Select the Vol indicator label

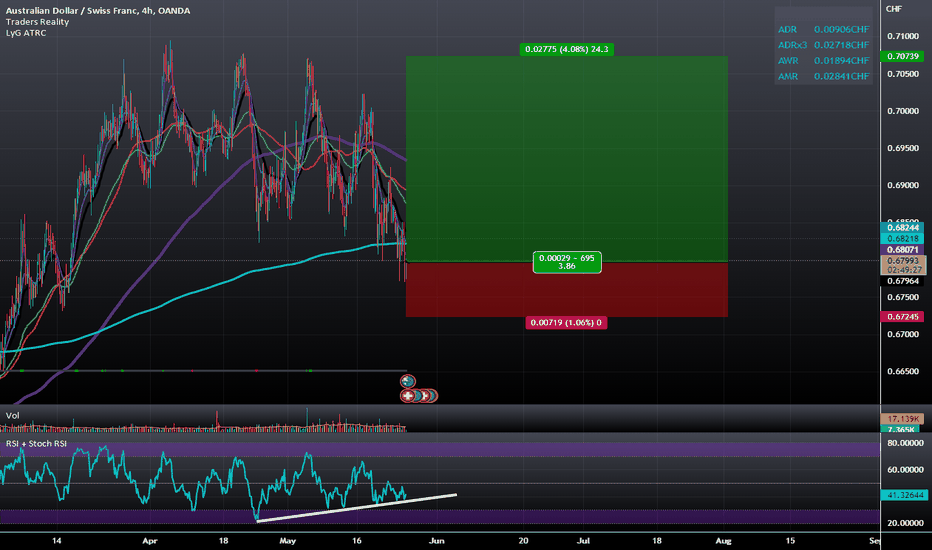click(12, 416)
